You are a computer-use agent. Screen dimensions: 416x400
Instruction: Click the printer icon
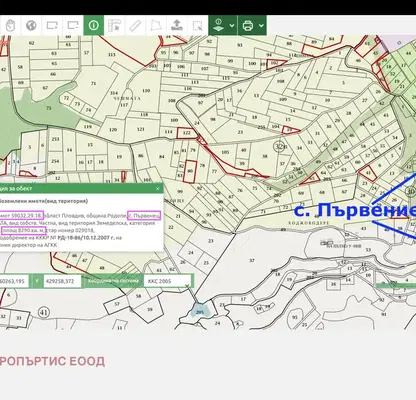click(x=248, y=25)
